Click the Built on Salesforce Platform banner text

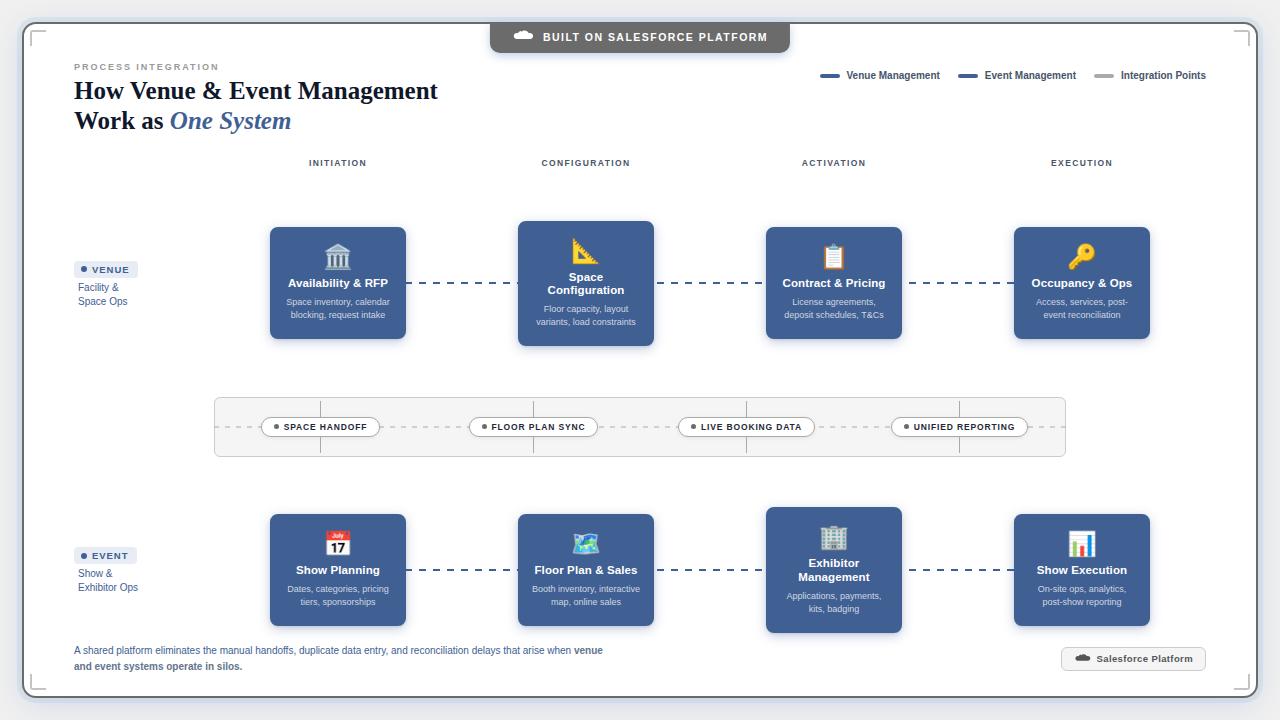(x=655, y=37)
